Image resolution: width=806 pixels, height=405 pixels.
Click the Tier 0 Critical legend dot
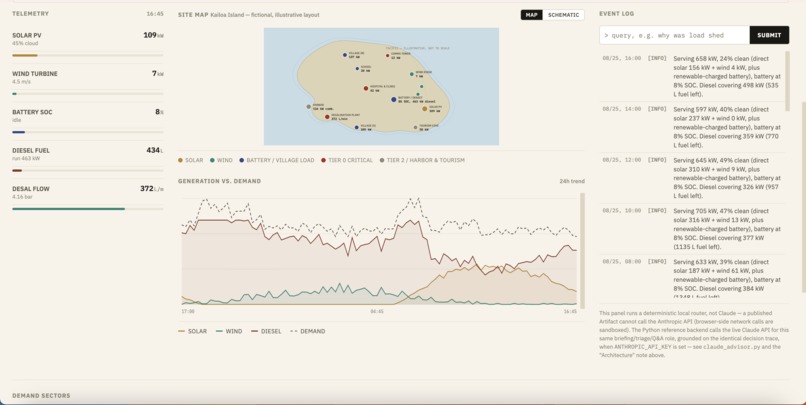pyautogui.click(x=324, y=160)
